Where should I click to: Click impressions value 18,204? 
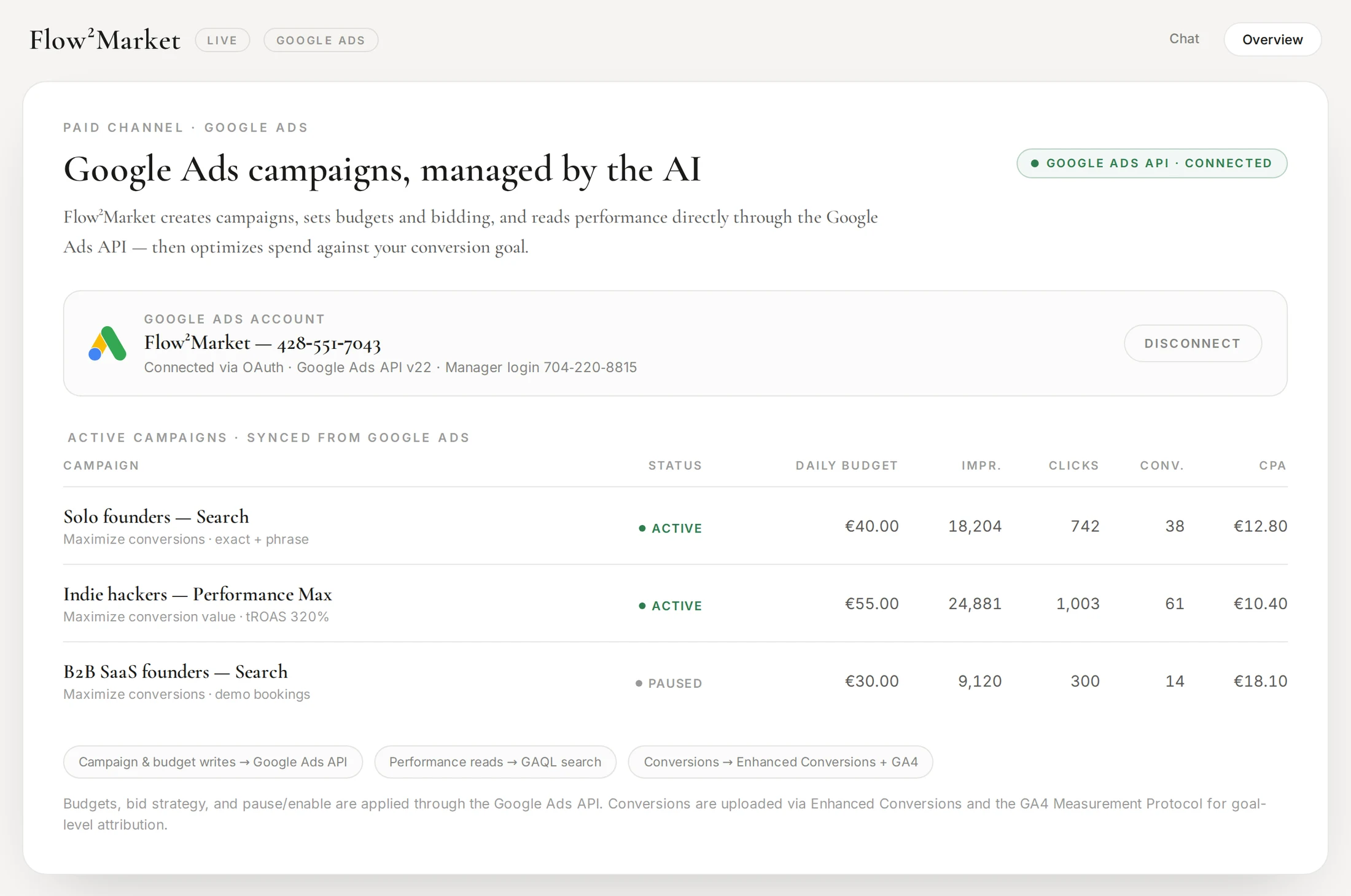pyautogui.click(x=975, y=526)
